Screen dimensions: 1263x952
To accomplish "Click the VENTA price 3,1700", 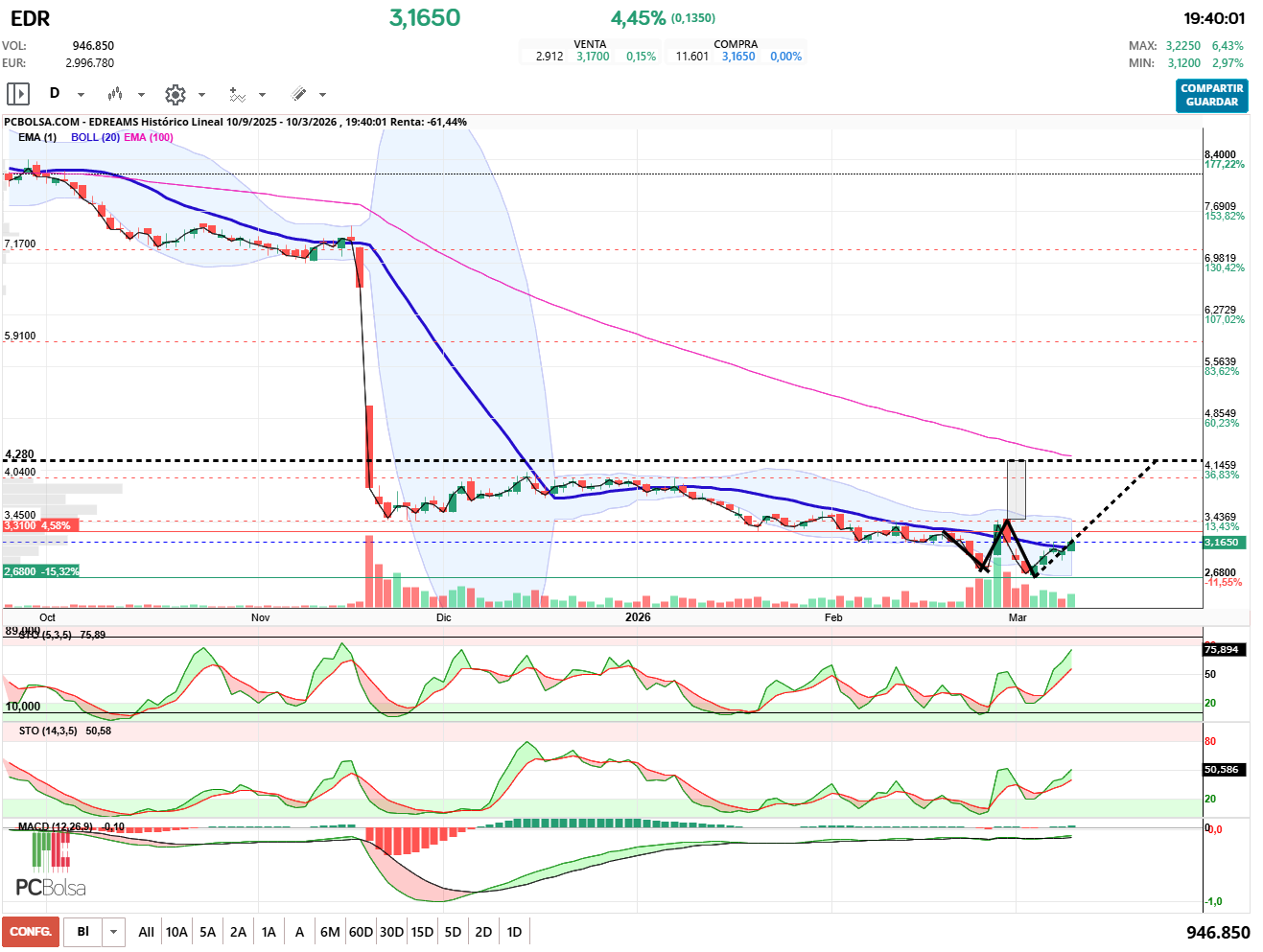I will point(593,57).
